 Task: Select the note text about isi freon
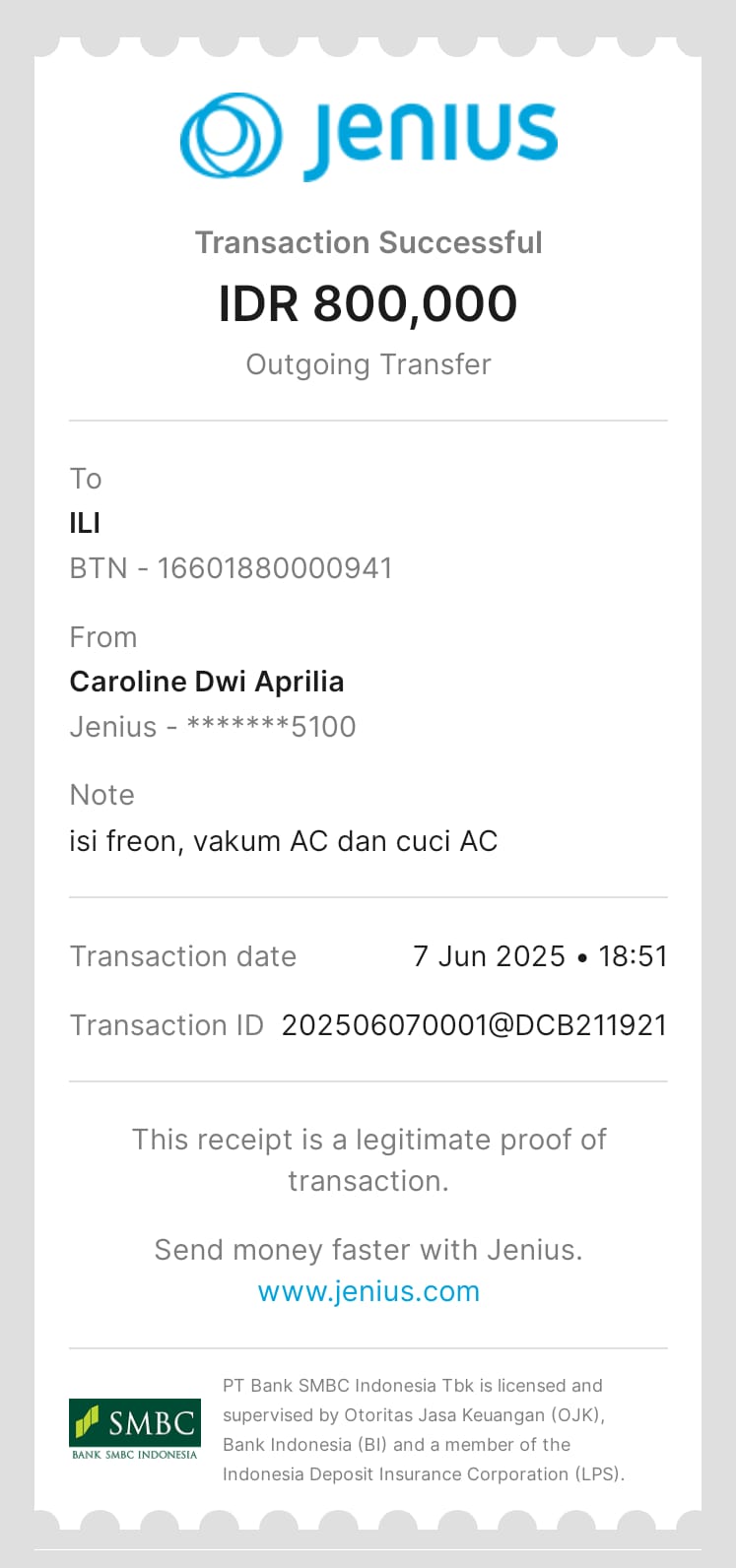coord(284,841)
